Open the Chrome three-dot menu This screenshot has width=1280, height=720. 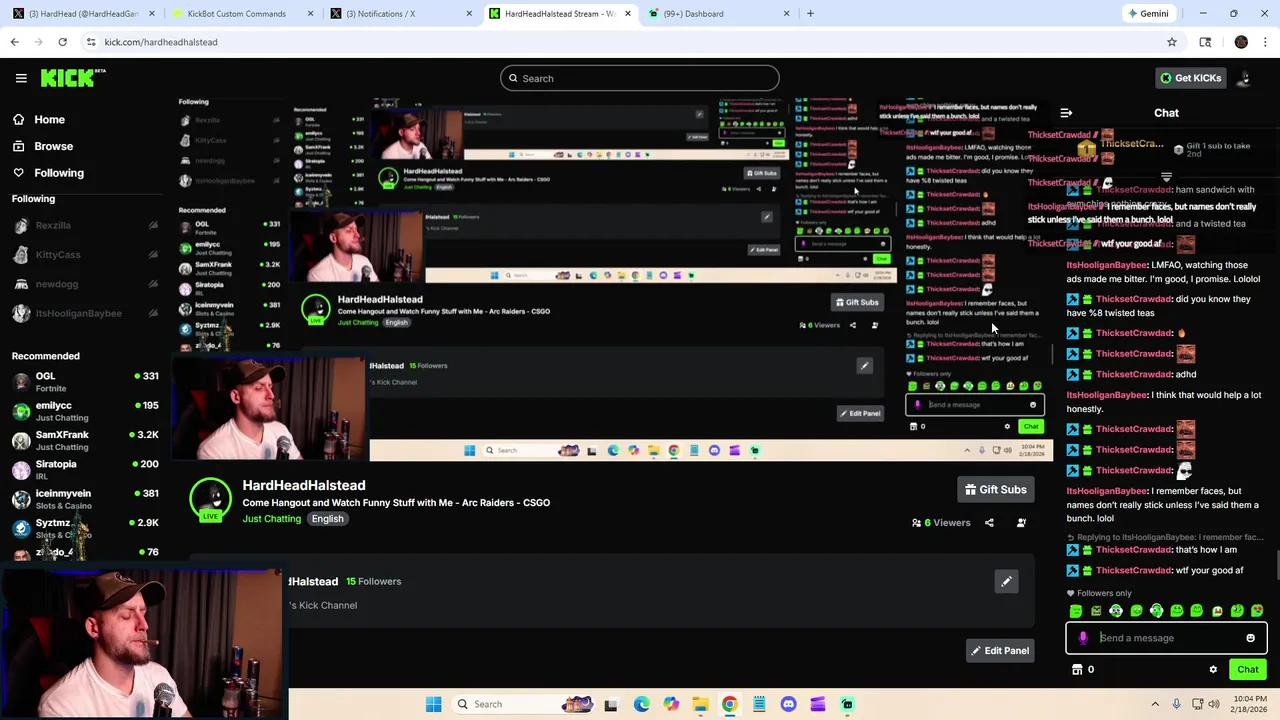tap(1266, 42)
